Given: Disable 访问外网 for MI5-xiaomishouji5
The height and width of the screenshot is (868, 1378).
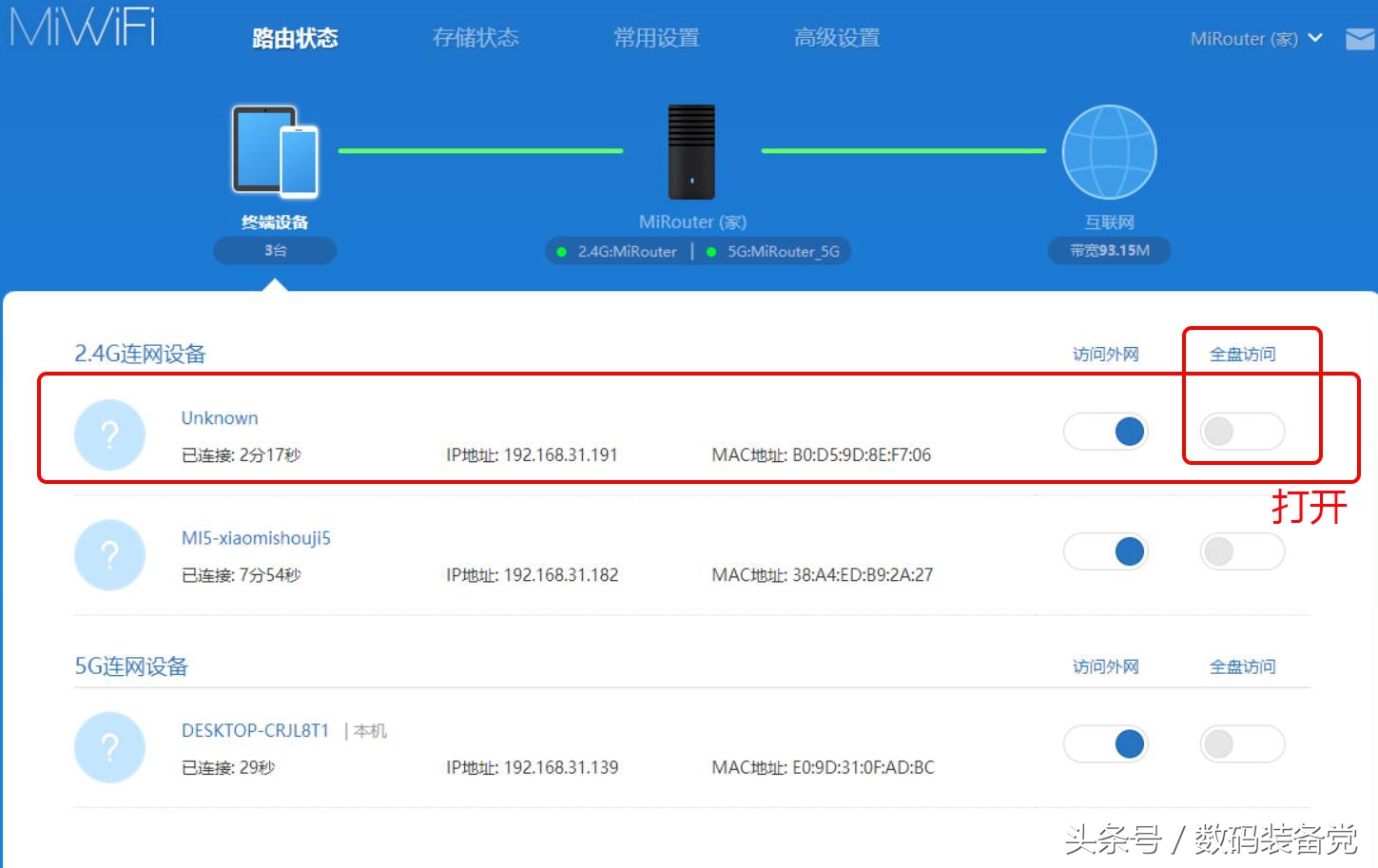Looking at the screenshot, I should coord(1106,551).
